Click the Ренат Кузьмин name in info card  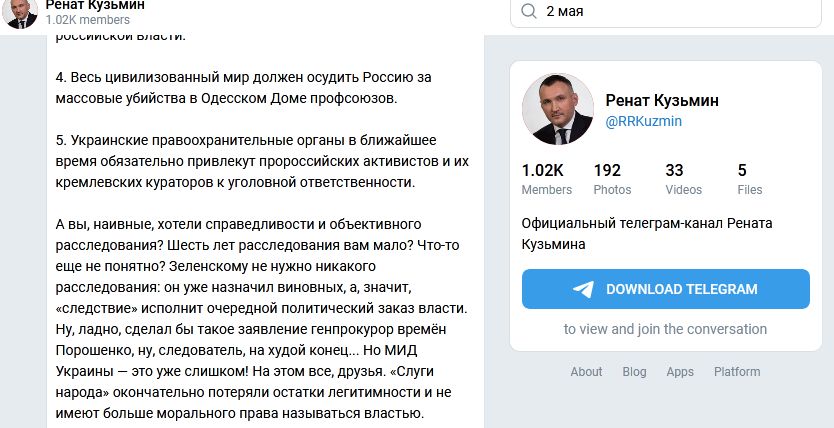coord(662,100)
